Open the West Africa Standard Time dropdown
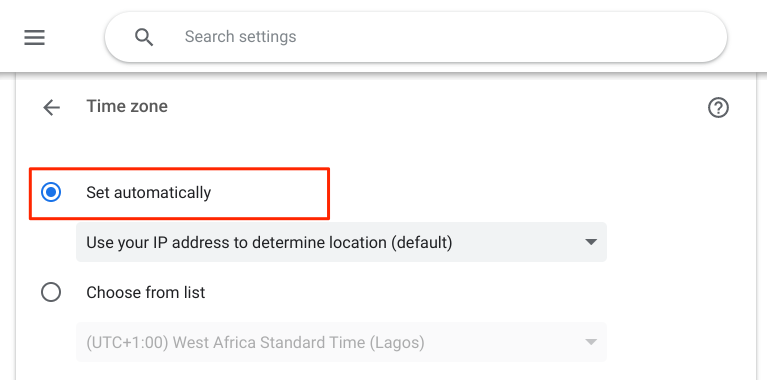 click(341, 342)
